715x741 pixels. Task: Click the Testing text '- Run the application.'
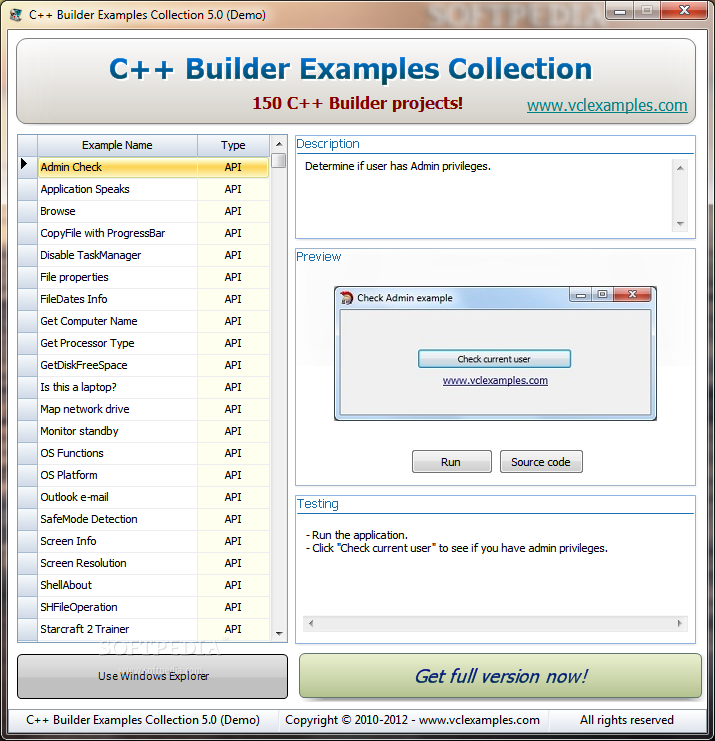(357, 535)
